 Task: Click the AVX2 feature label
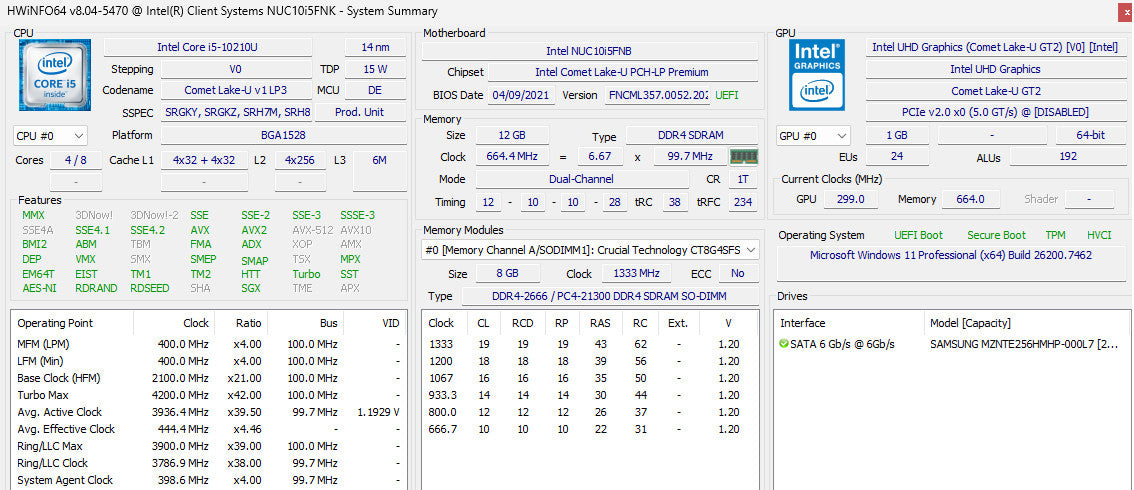254,230
